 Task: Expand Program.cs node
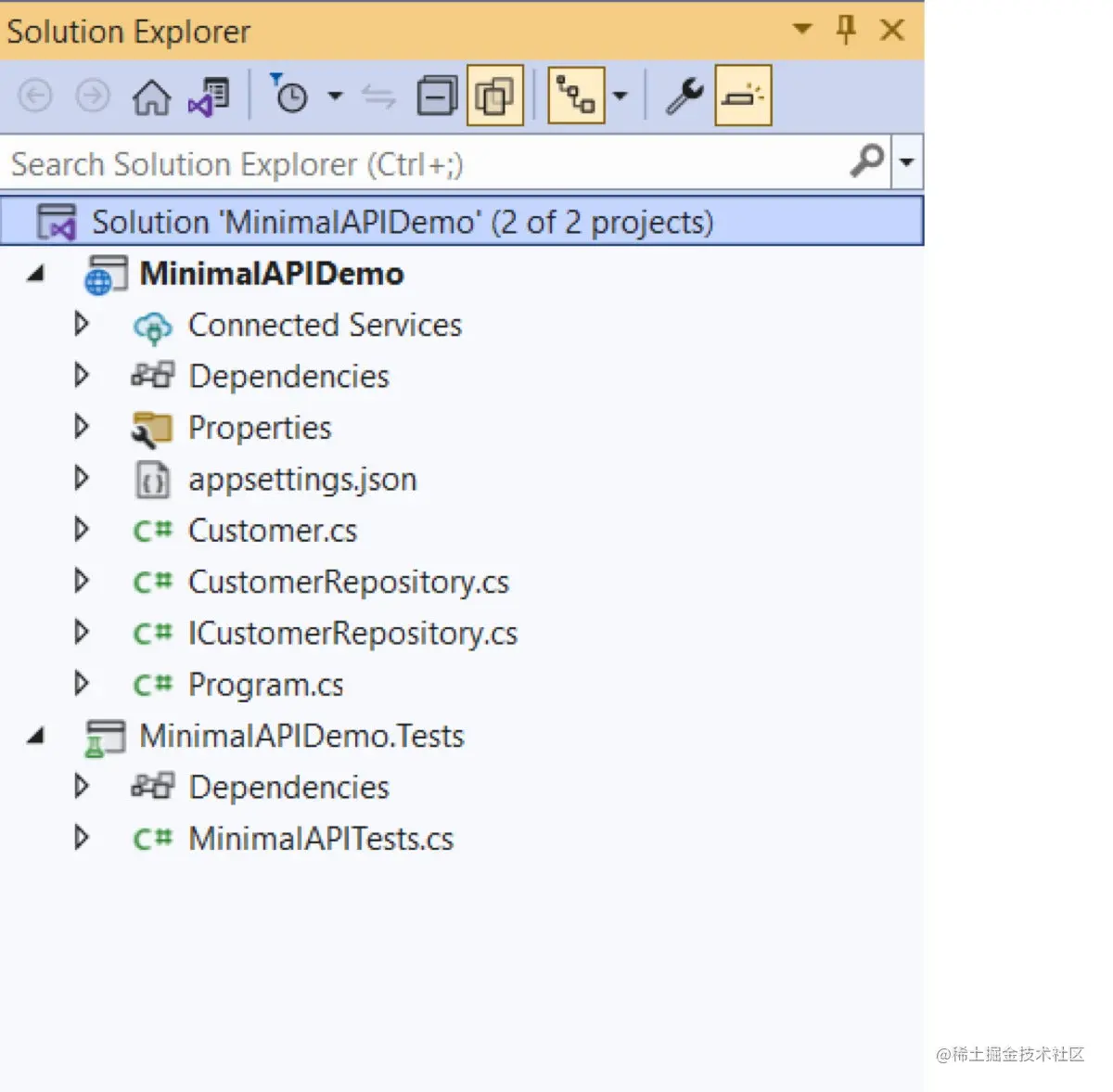click(82, 684)
